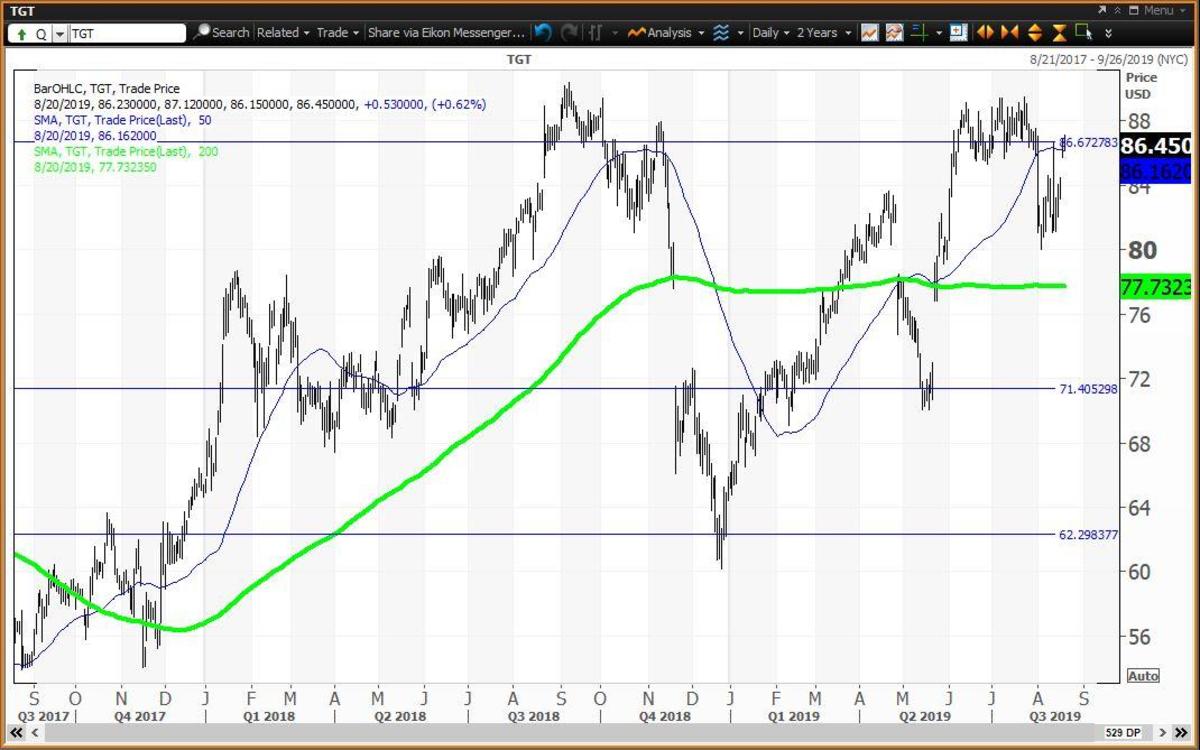The image size is (1200, 750).
Task: Click the Search magnifier button
Action: tap(222, 32)
